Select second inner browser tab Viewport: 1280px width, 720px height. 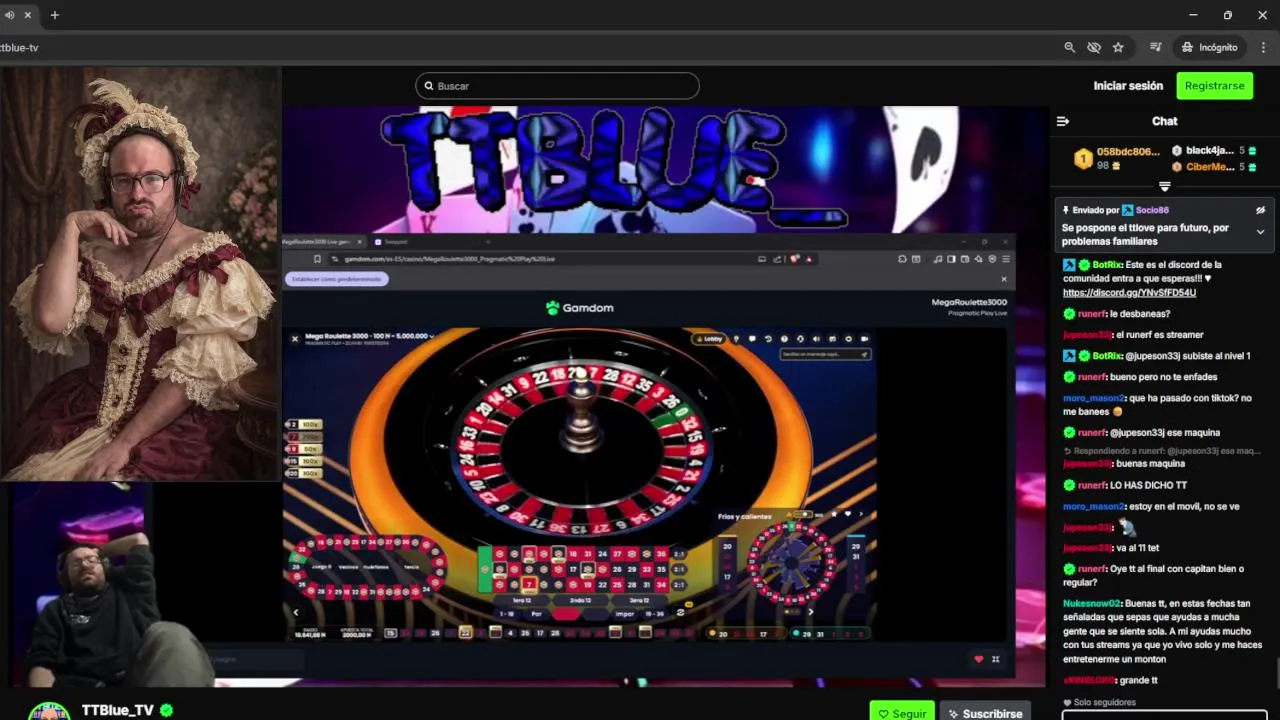pyautogui.click(x=430, y=242)
